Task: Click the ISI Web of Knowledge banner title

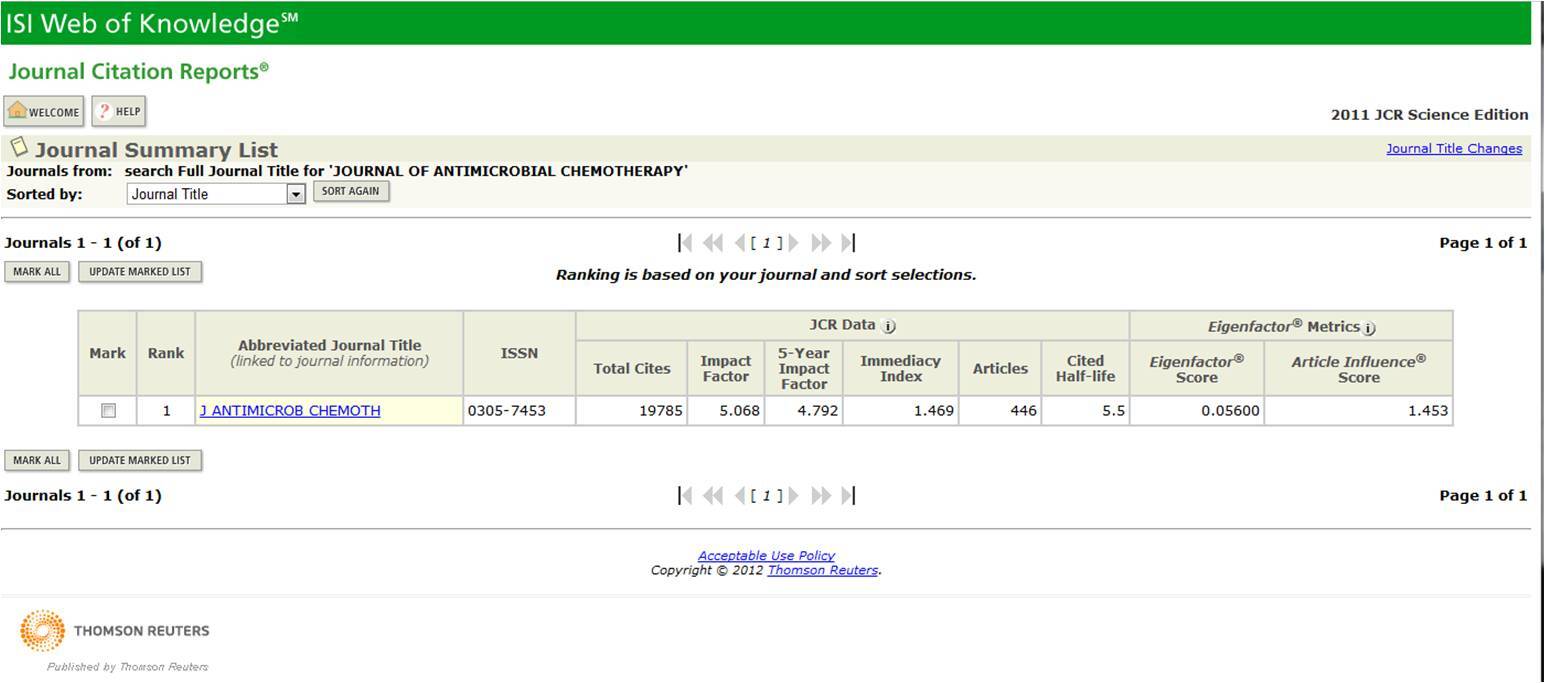Action: 152,24
